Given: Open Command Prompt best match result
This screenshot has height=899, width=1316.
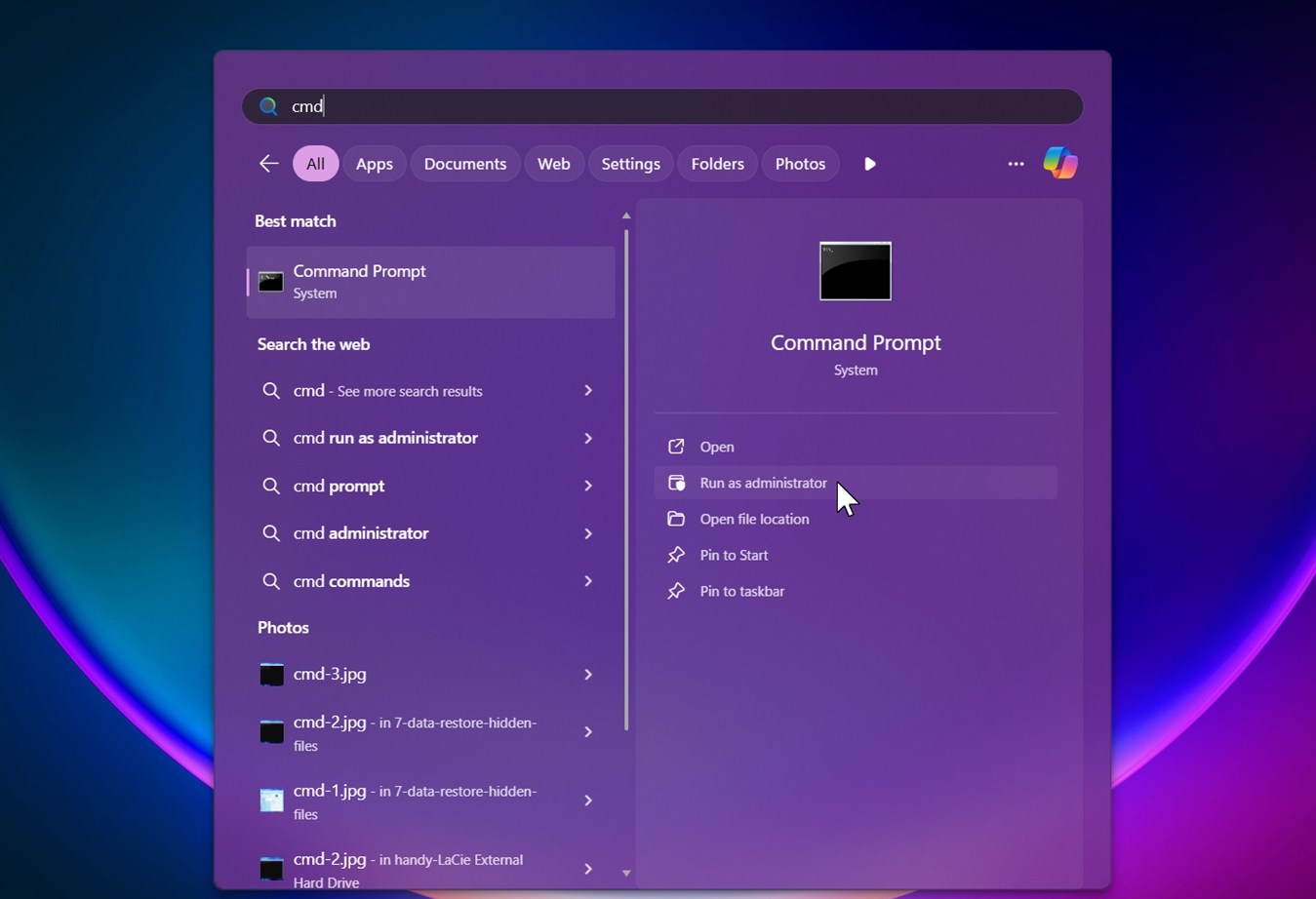Looking at the screenshot, I should [x=430, y=282].
